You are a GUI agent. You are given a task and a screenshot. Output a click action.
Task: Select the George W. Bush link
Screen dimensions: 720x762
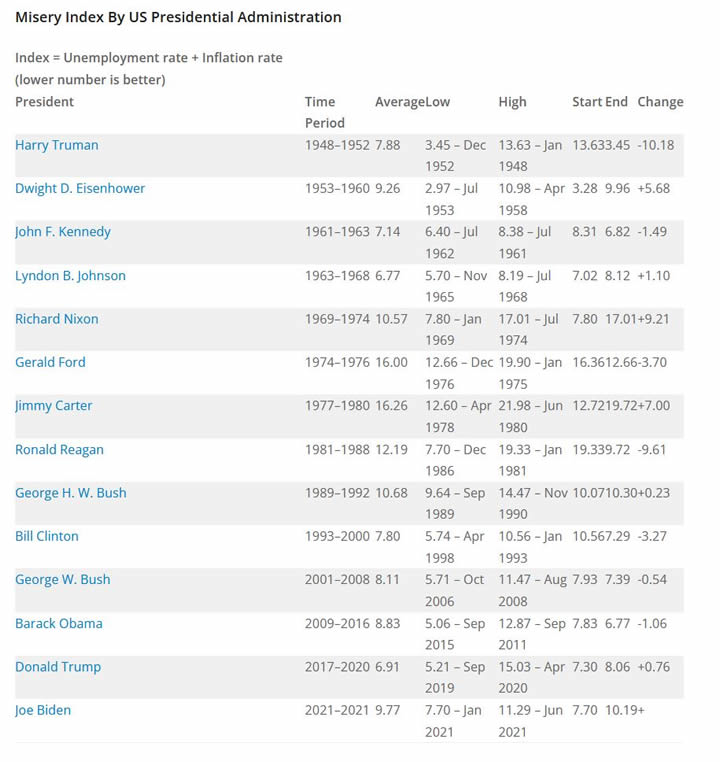click(63, 580)
